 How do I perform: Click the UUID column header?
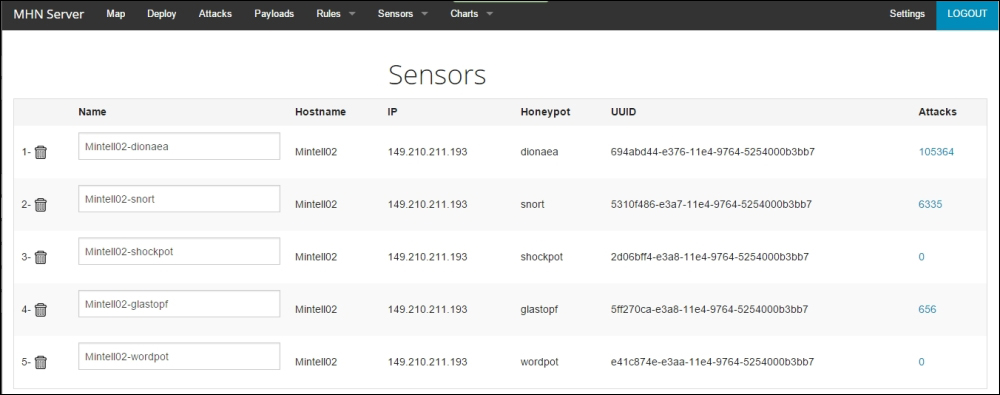[x=623, y=112]
